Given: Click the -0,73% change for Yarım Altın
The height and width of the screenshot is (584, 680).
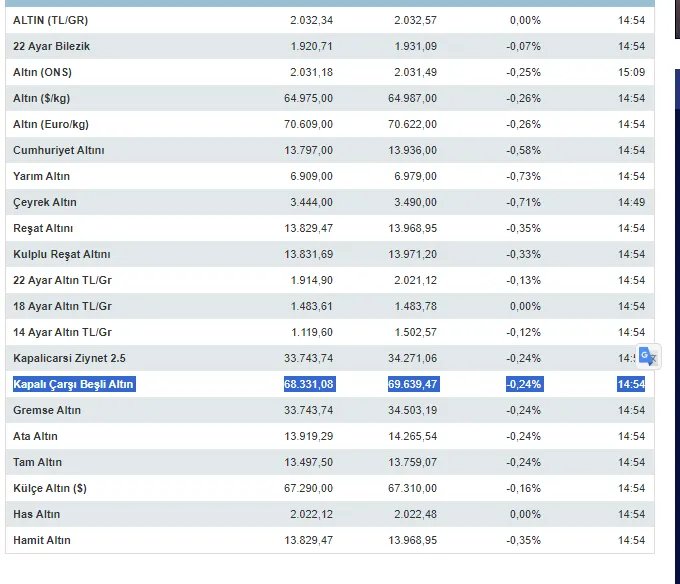Looking at the screenshot, I should click(x=523, y=176).
